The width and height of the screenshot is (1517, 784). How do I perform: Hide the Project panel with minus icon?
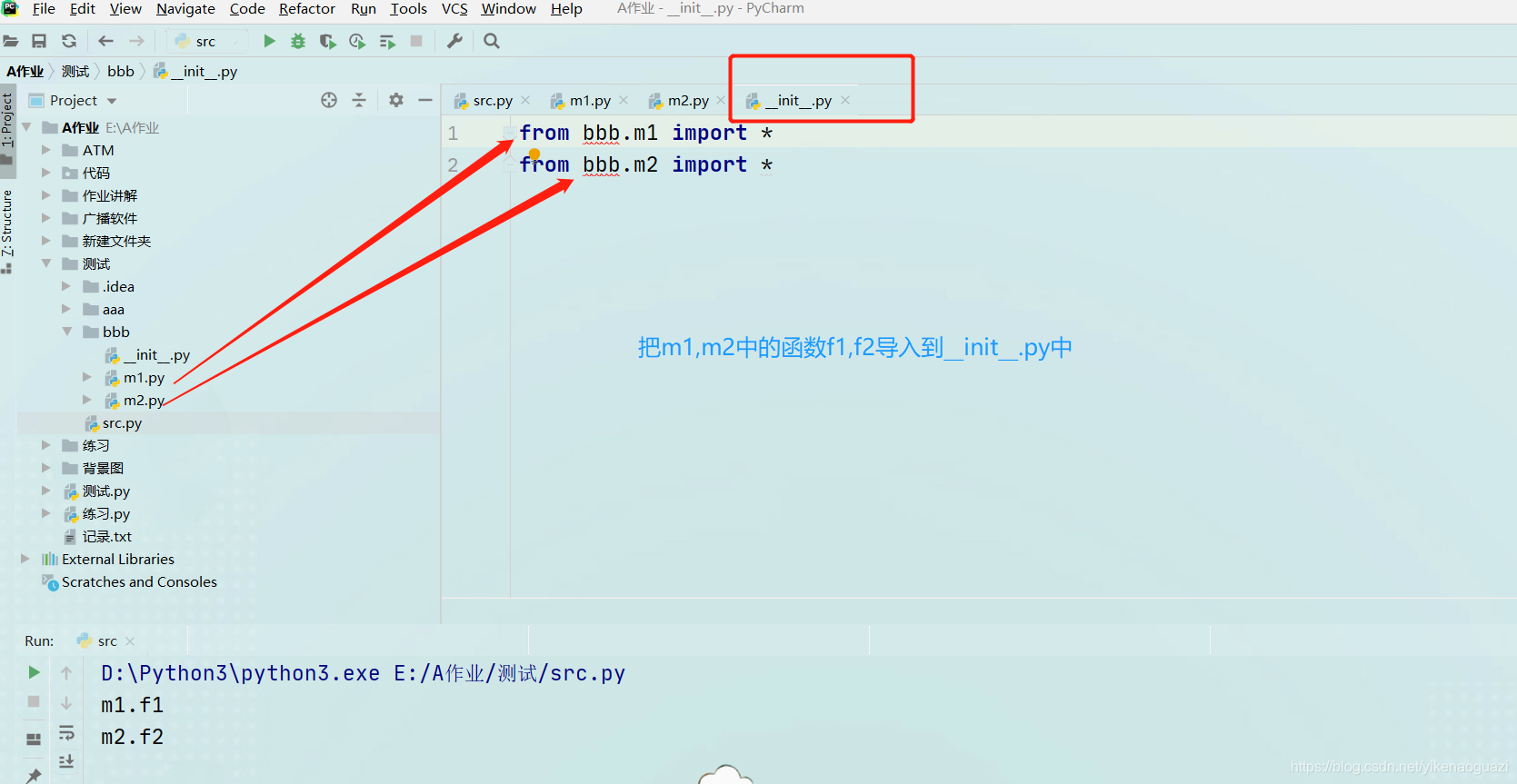pyautogui.click(x=424, y=100)
